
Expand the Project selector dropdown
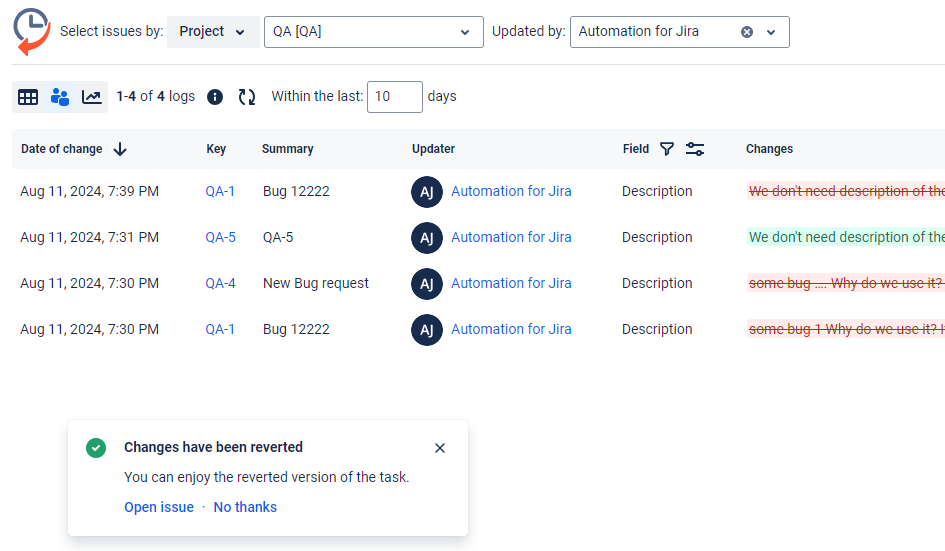click(x=212, y=32)
